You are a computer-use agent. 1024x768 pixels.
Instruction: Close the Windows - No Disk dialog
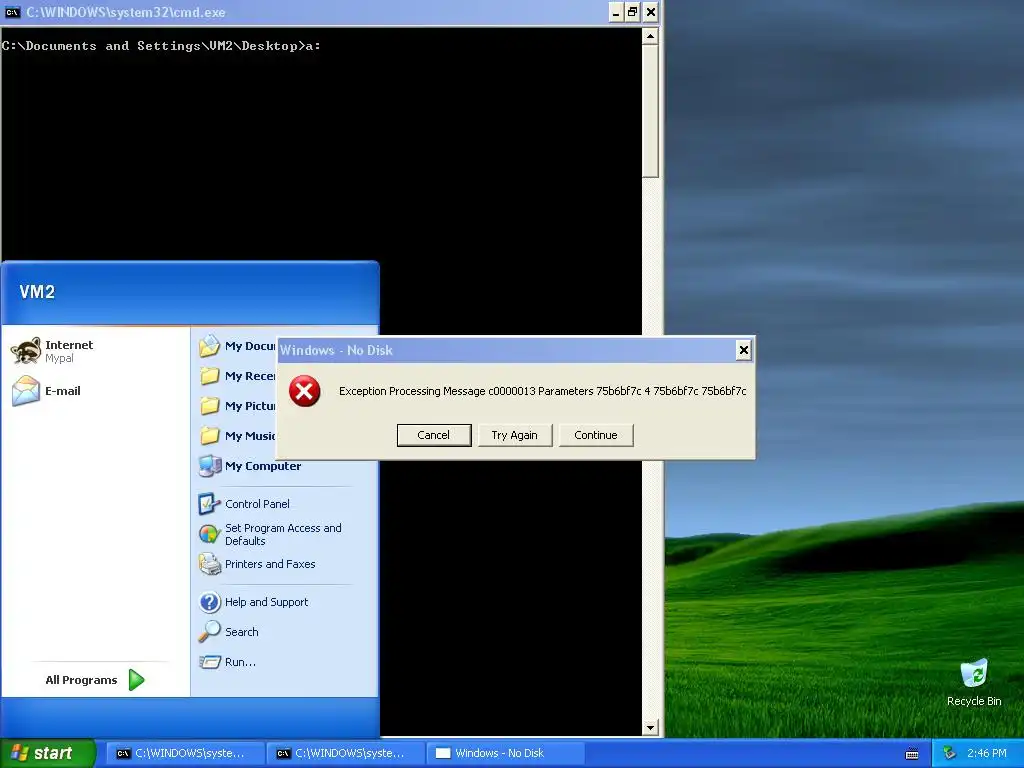743,351
